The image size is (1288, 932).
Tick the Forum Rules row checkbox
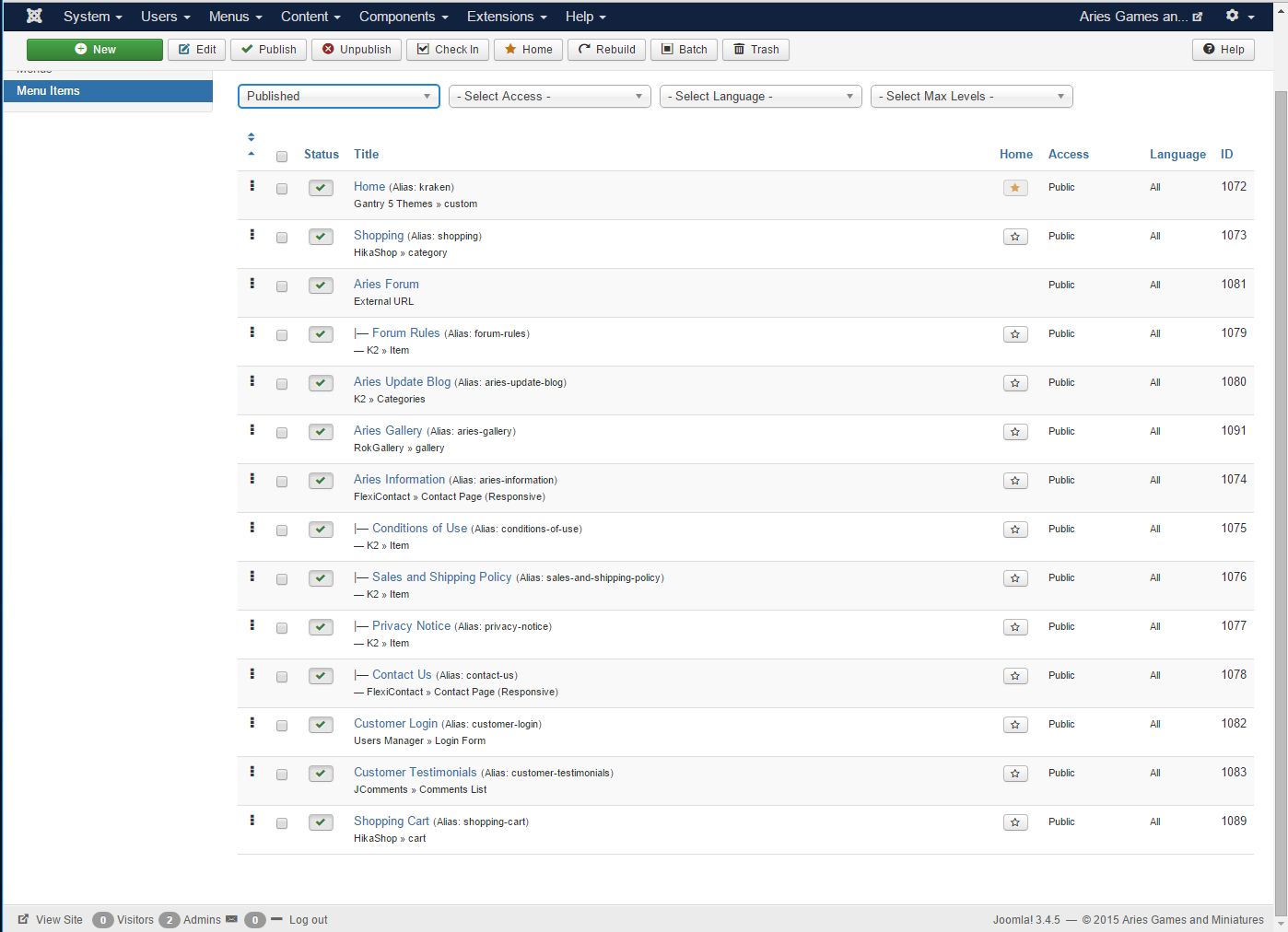pyautogui.click(x=282, y=335)
